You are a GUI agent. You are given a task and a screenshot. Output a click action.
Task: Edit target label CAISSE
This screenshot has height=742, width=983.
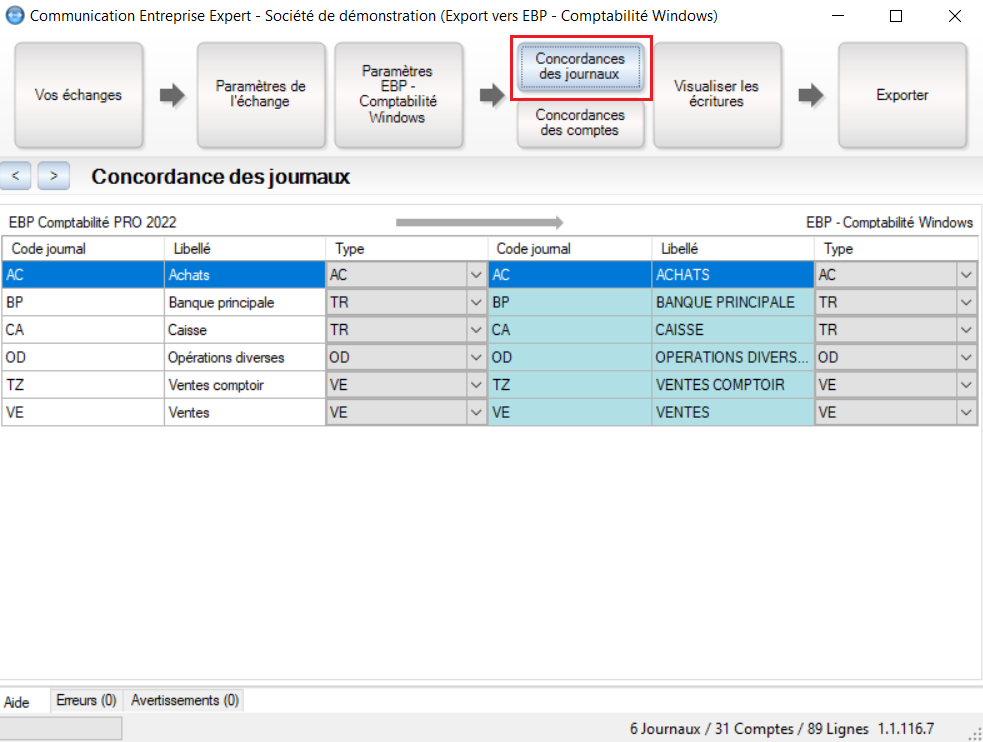point(733,330)
